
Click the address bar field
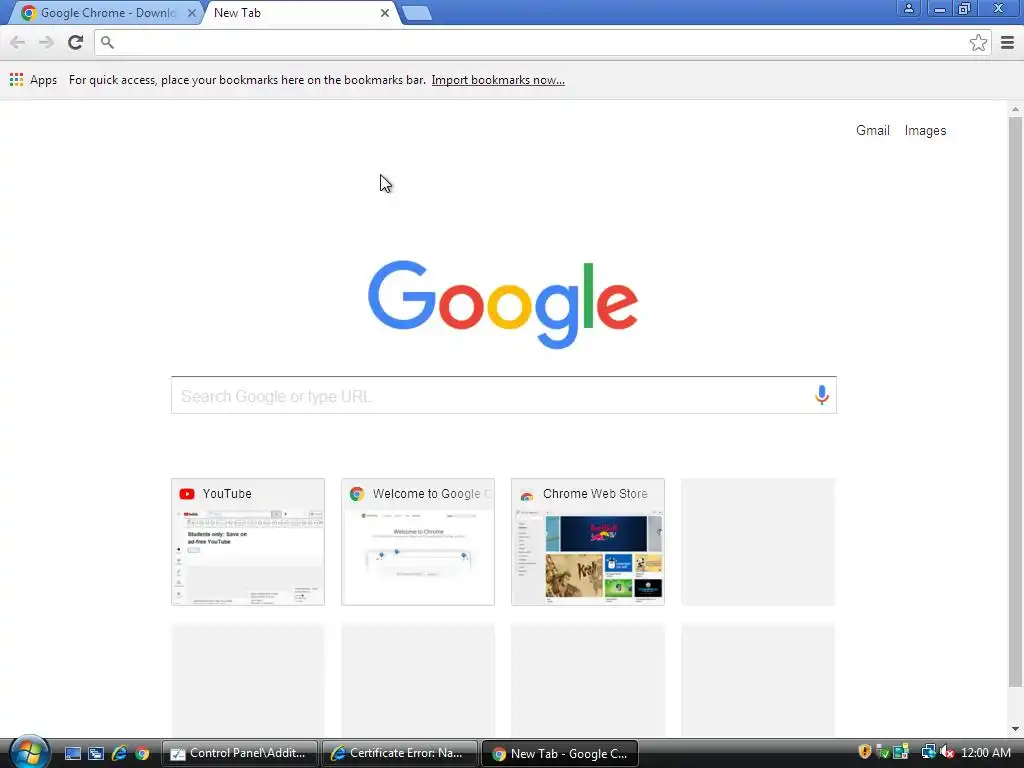point(542,42)
